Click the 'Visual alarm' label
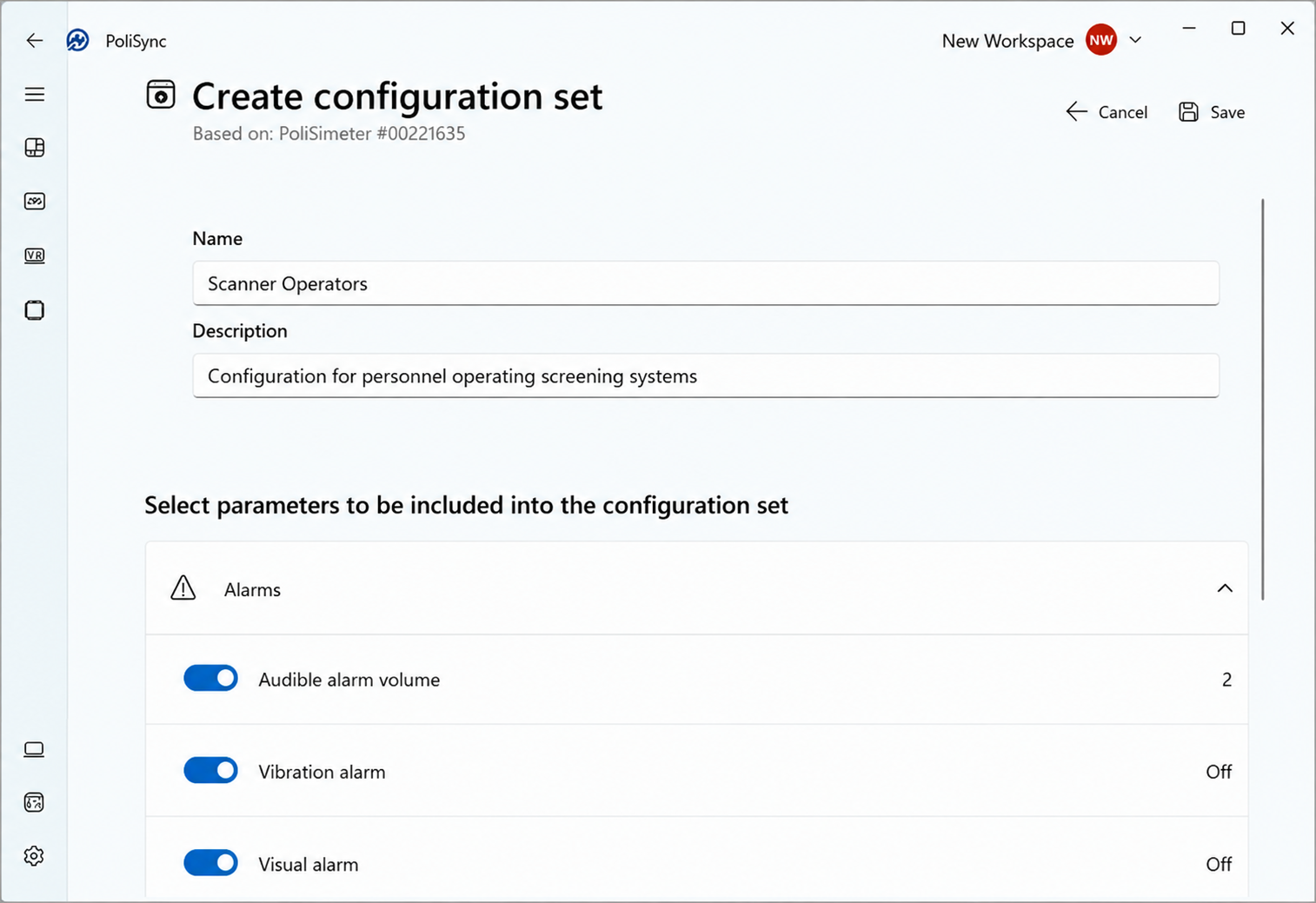Image resolution: width=1316 pixels, height=903 pixels. pos(308,864)
